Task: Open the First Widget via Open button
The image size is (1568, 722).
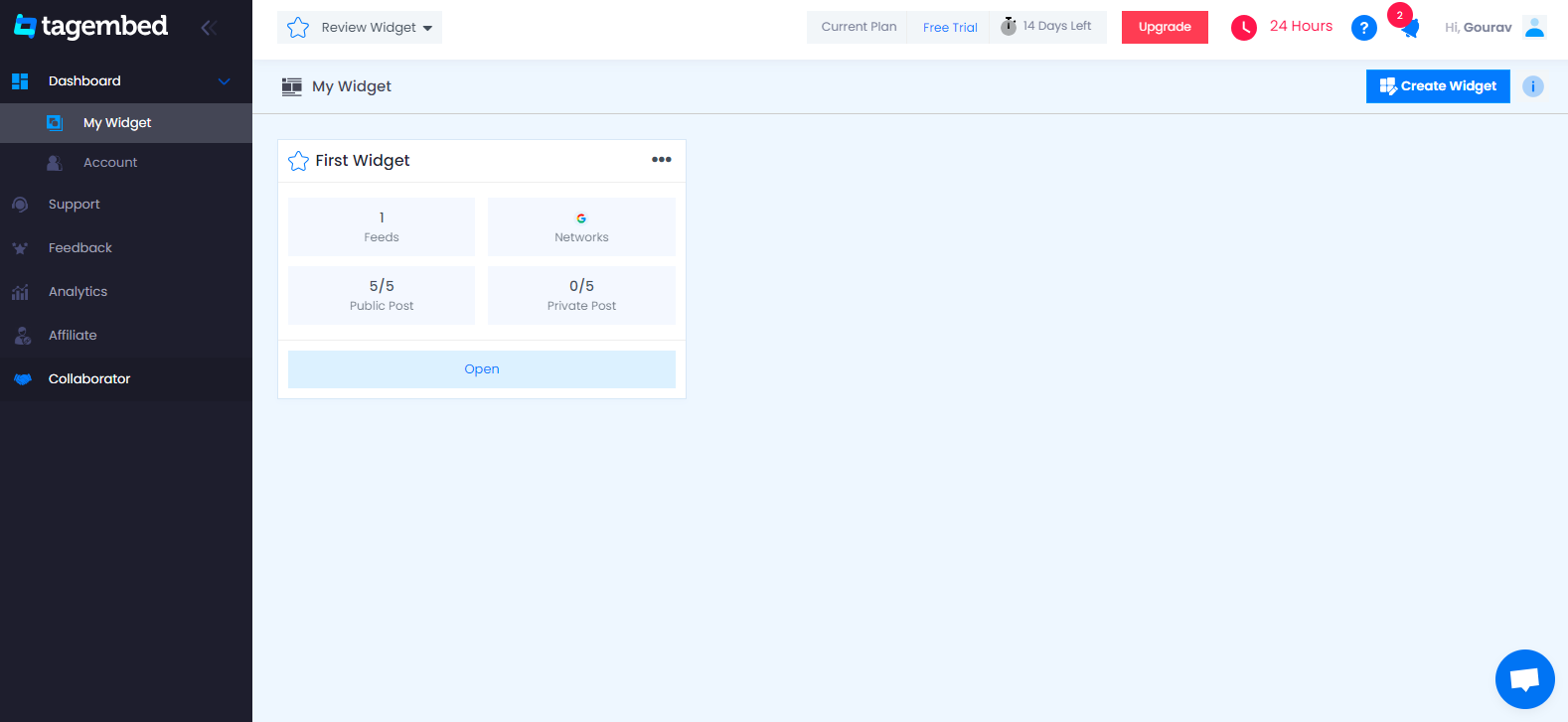Action: (482, 369)
